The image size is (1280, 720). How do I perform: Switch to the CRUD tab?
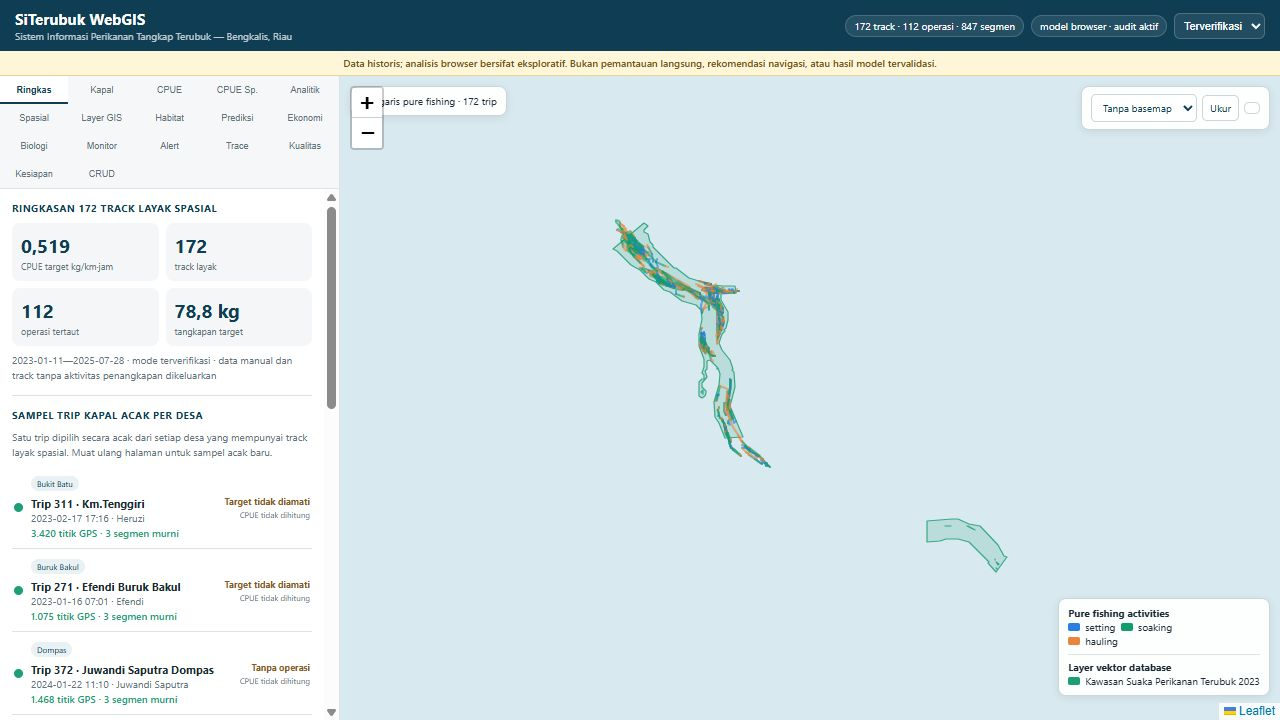coord(102,174)
